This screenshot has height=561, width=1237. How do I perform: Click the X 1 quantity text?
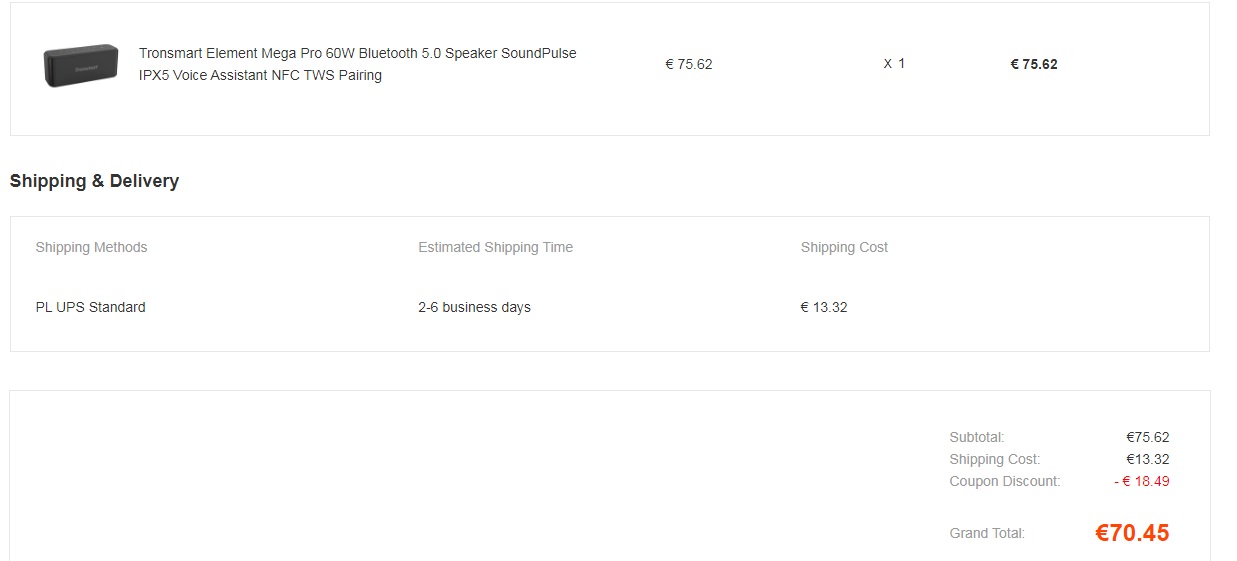pos(894,64)
